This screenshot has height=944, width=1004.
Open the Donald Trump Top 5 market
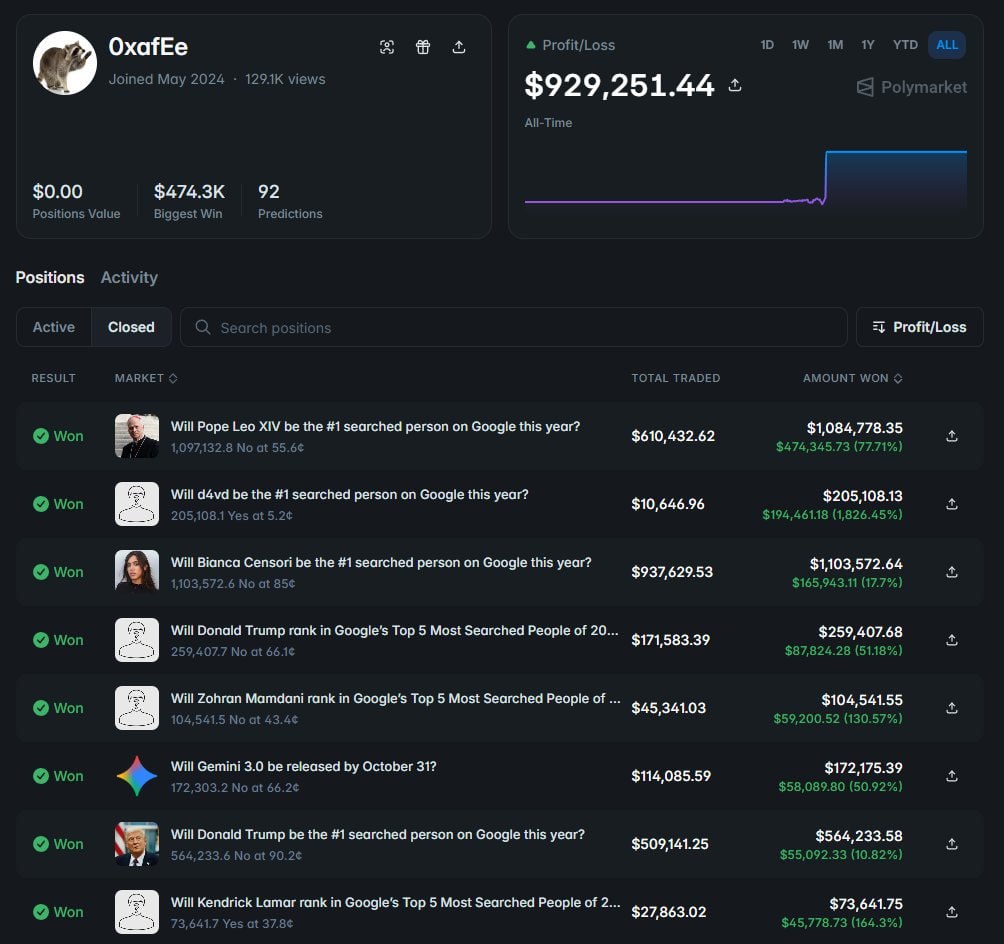click(x=394, y=630)
